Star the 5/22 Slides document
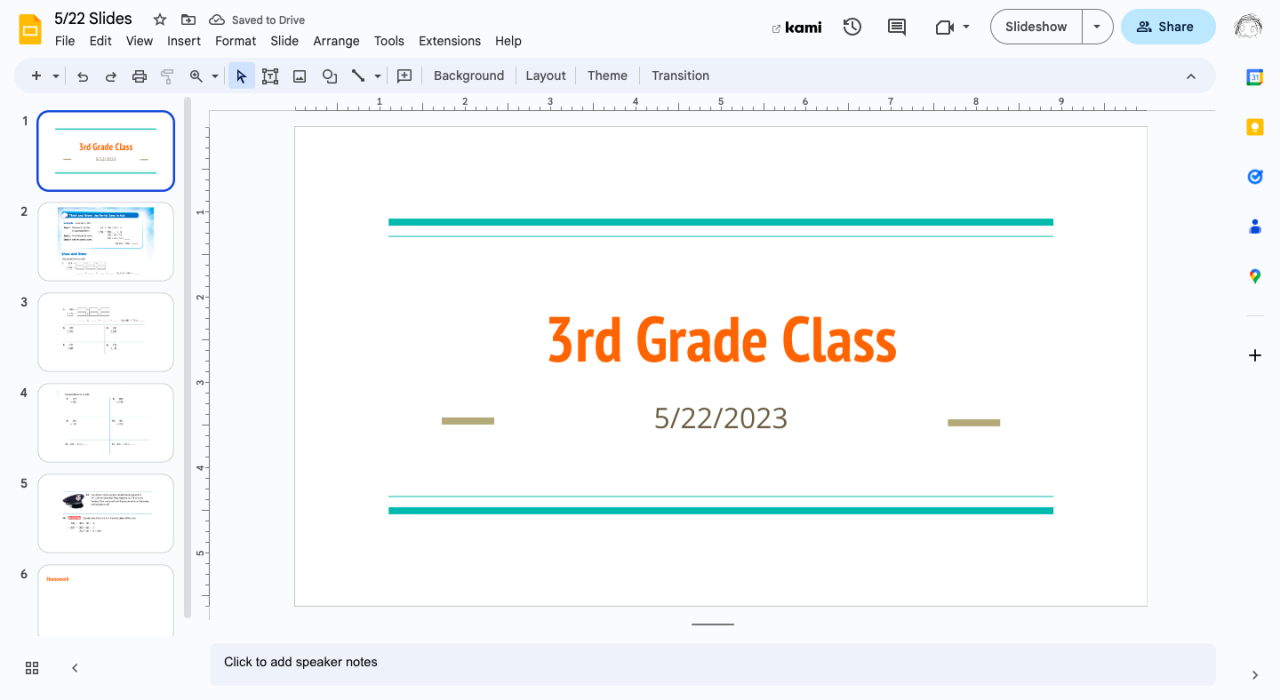 pos(160,20)
